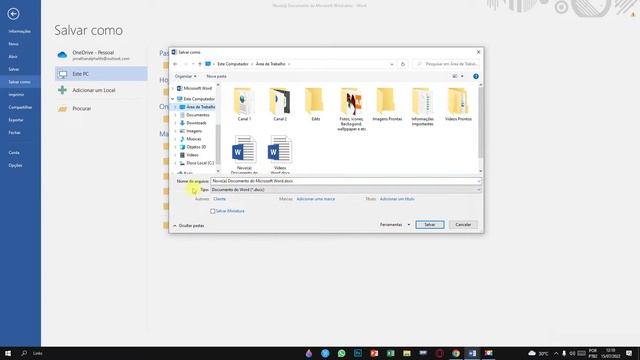Screen dimensions: 640x360
Task: Open the Ferramentas dropdown
Action: click(395, 225)
